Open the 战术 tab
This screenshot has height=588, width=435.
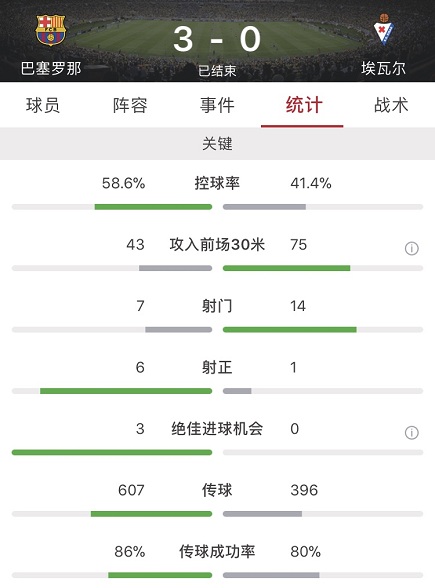click(x=391, y=105)
